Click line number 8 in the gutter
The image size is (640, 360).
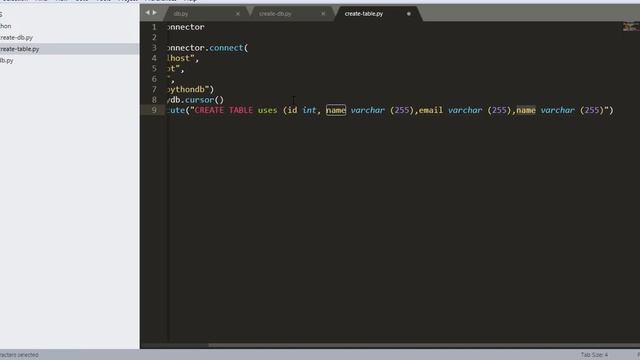click(154, 100)
